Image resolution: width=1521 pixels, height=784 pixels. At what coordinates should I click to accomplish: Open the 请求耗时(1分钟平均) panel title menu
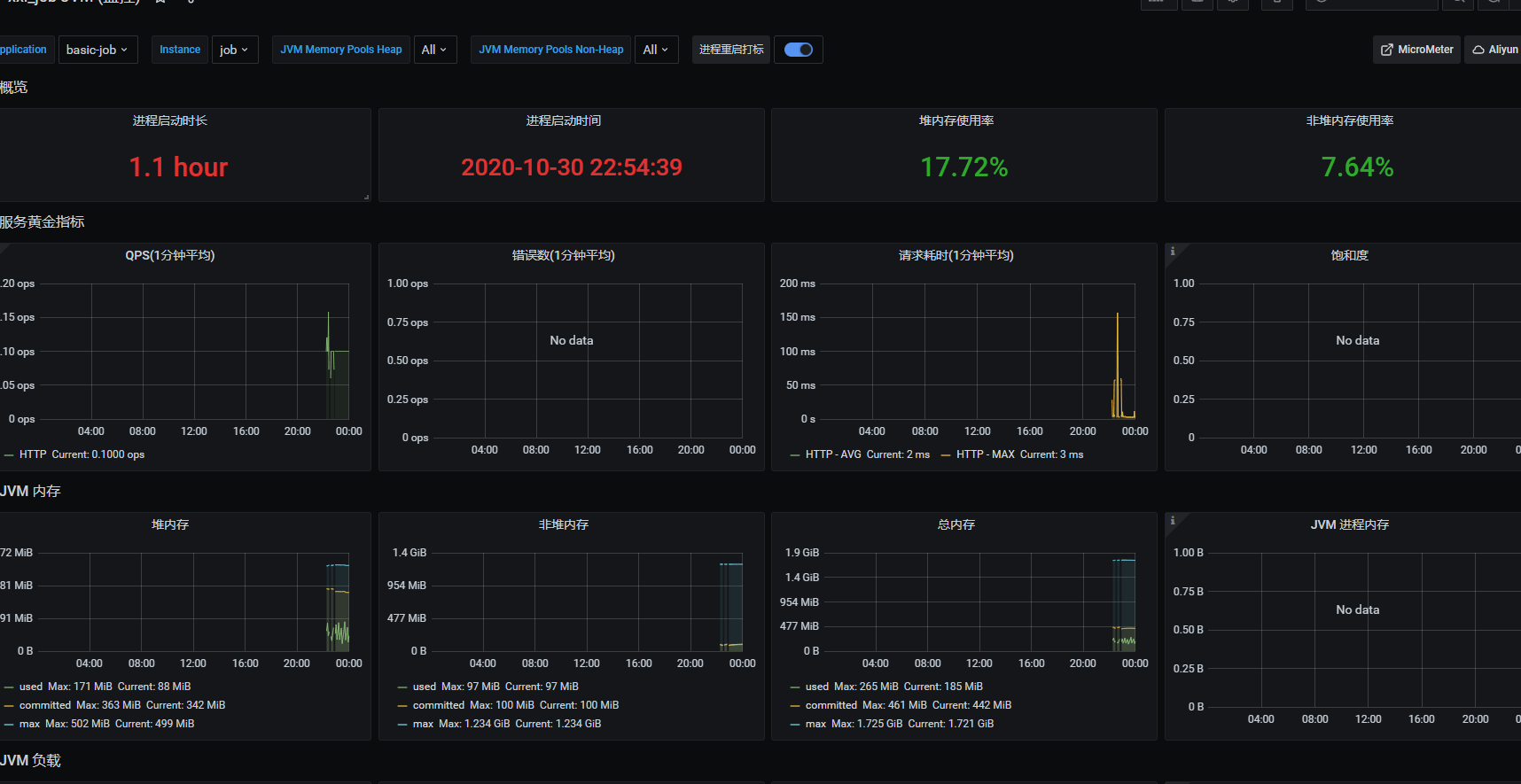point(956,255)
